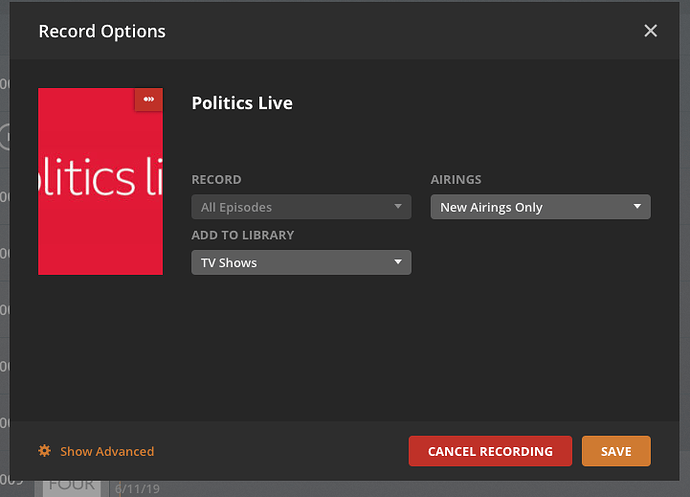Click the Show Advanced link
Image resolution: width=690 pixels, height=497 pixels.
[107, 451]
